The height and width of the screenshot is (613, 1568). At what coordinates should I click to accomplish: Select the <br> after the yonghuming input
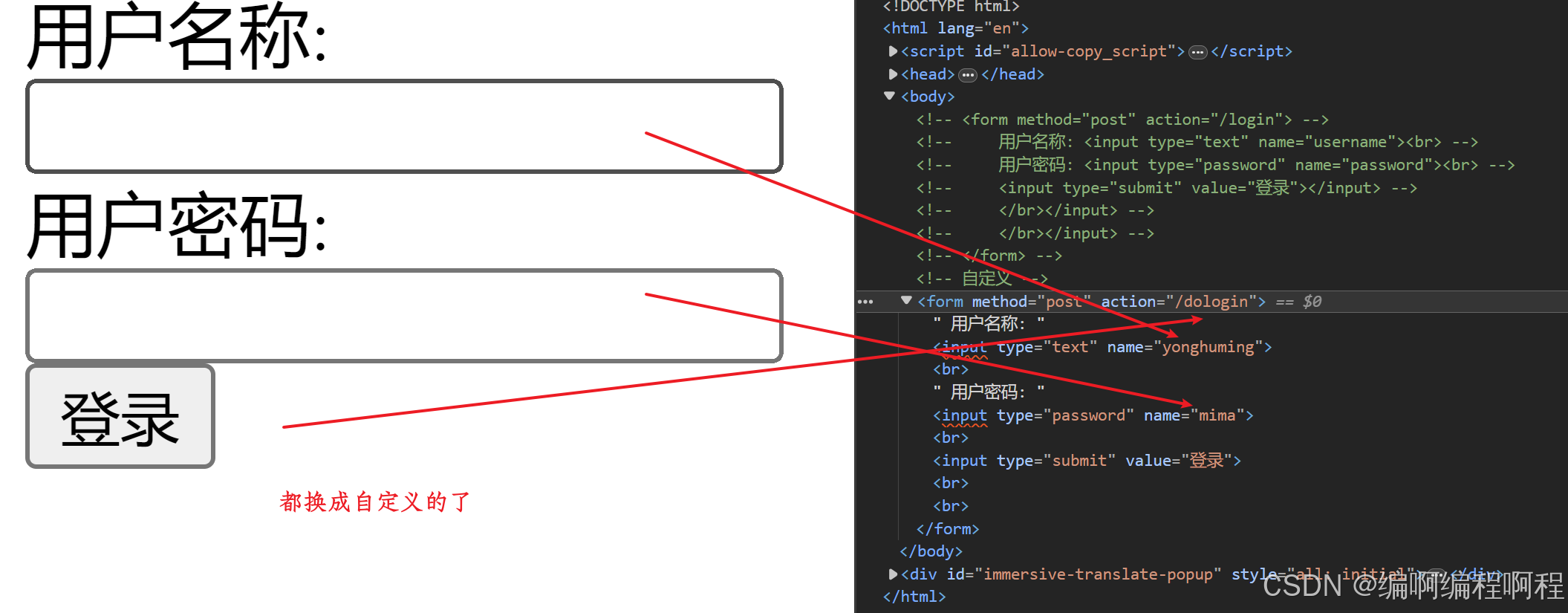point(951,369)
